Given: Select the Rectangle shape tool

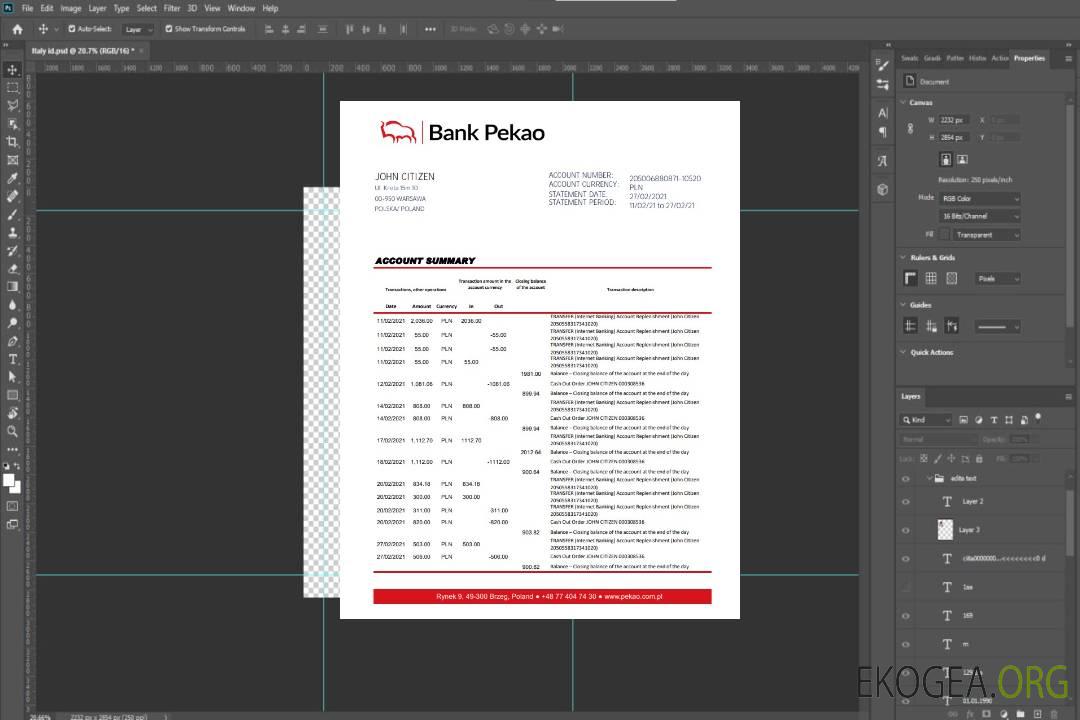Looking at the screenshot, I should point(12,395).
